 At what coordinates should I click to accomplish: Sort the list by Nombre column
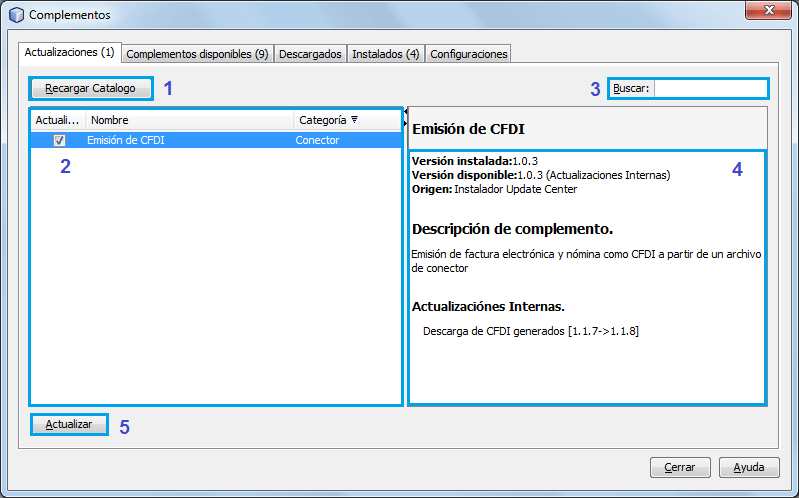[x=190, y=120]
